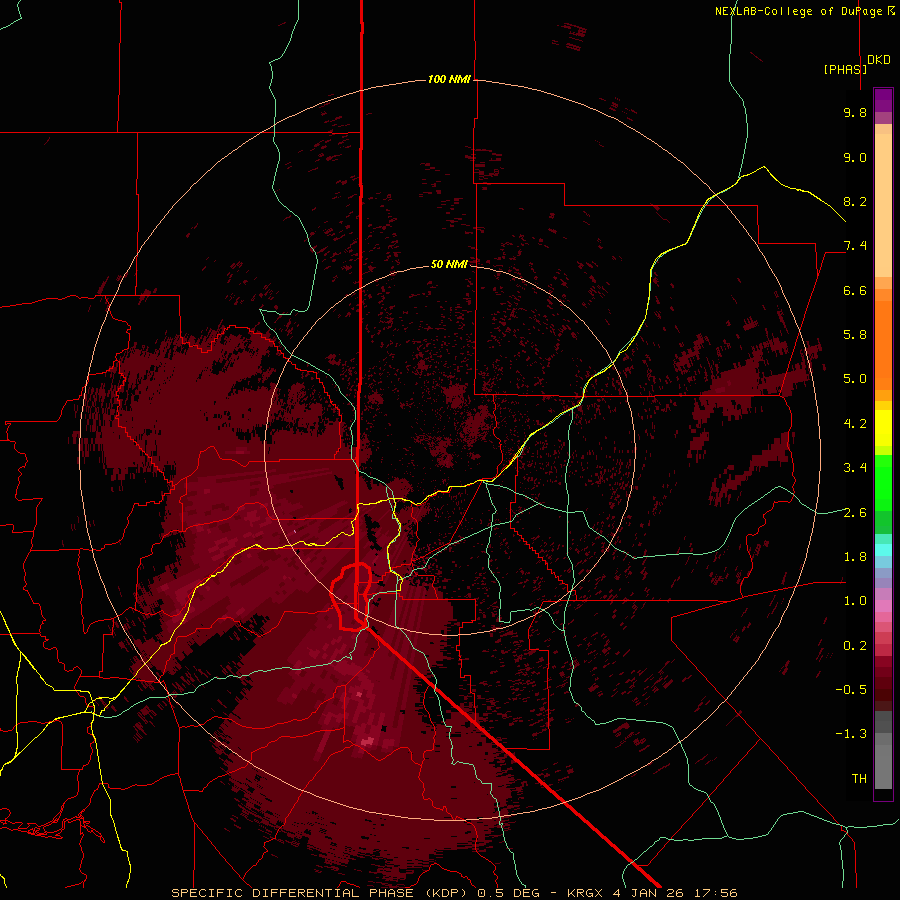Click the 3.4 scale value
The image size is (900, 900).
(x=855, y=468)
